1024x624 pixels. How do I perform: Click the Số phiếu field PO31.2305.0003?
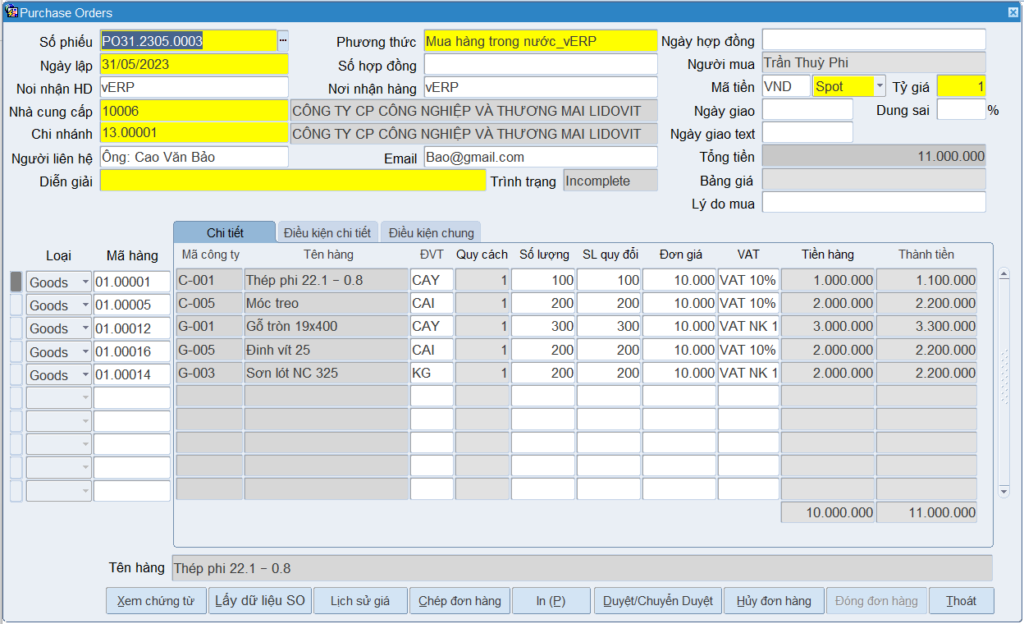pos(189,41)
